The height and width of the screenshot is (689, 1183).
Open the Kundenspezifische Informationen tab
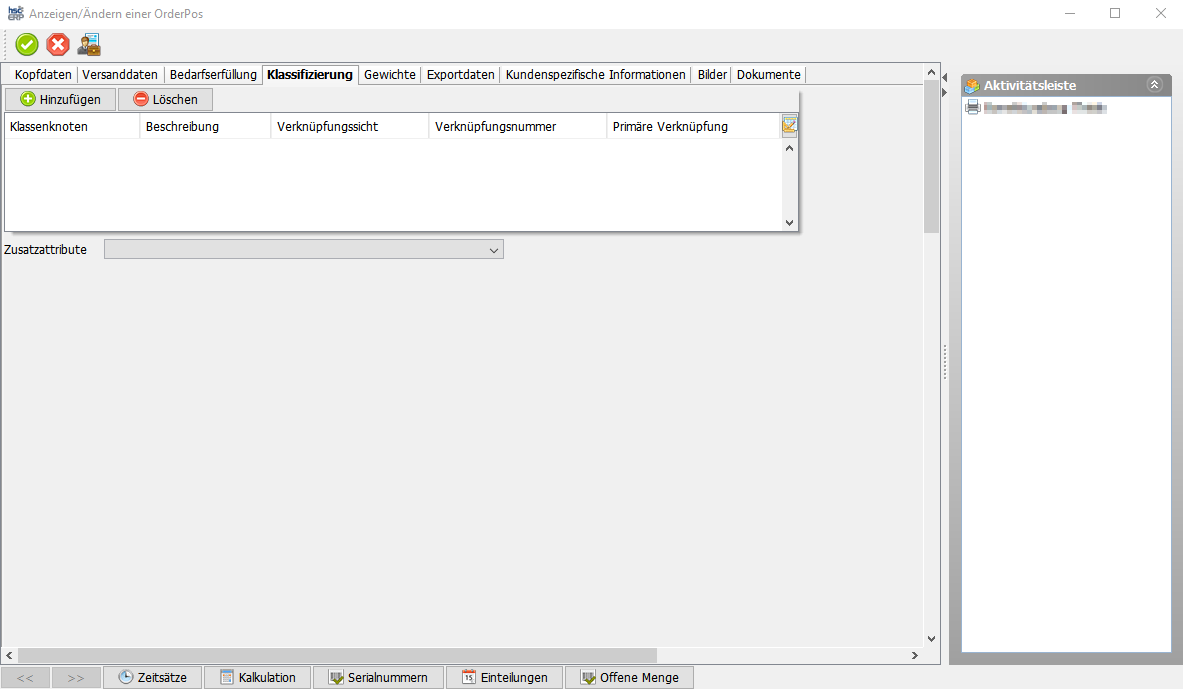point(596,75)
